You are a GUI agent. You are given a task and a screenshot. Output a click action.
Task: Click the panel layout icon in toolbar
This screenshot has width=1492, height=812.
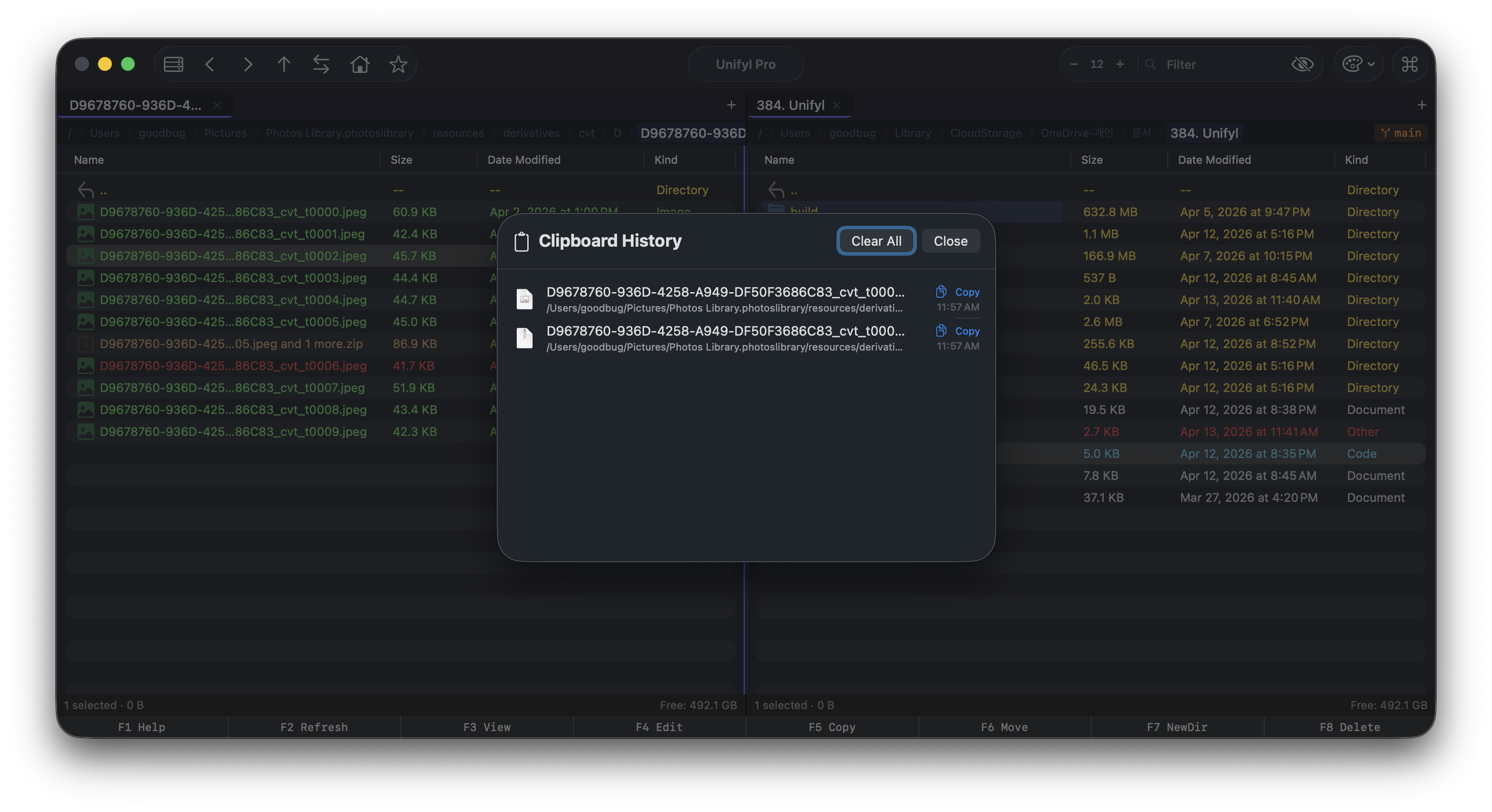(x=173, y=64)
